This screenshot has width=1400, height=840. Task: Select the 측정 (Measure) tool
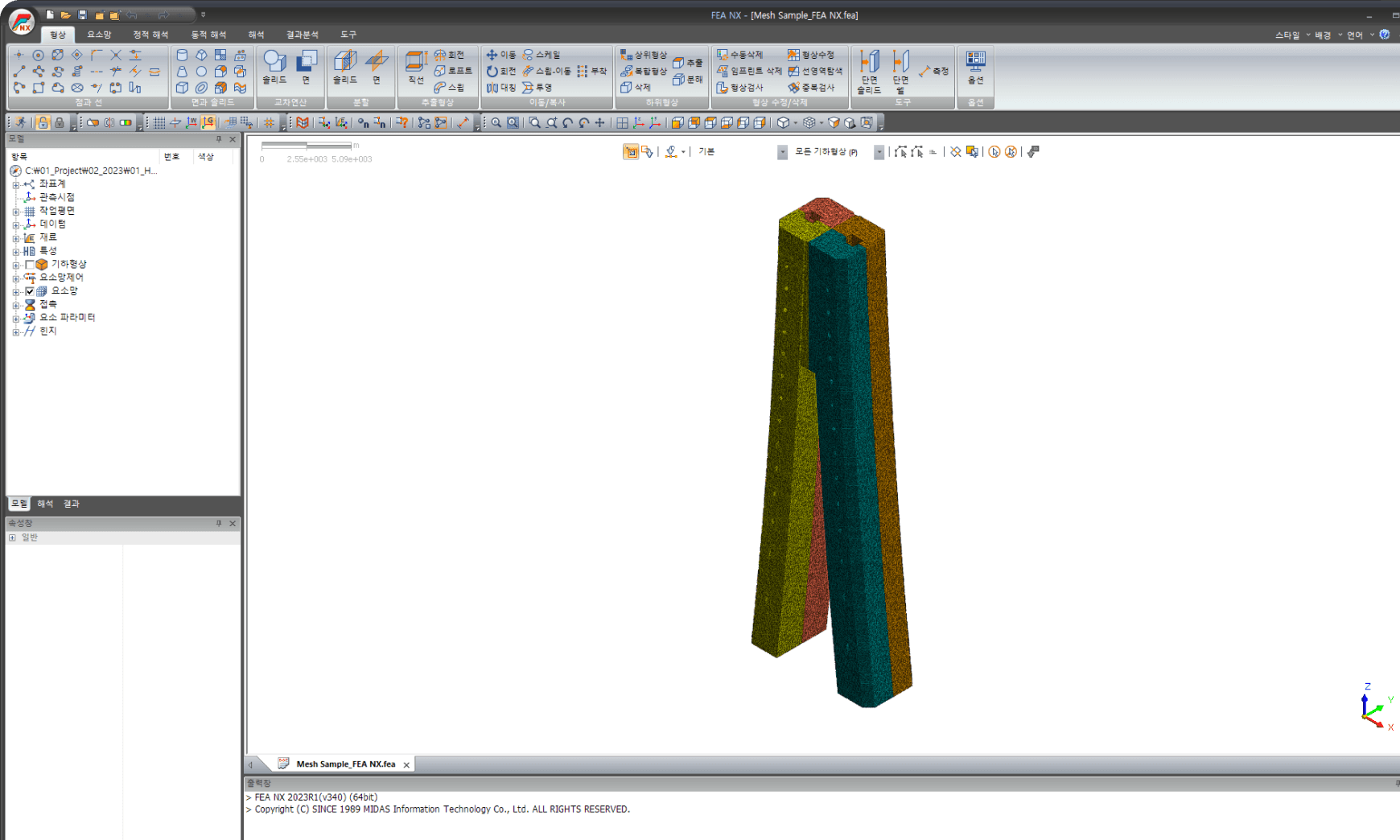coord(934,71)
